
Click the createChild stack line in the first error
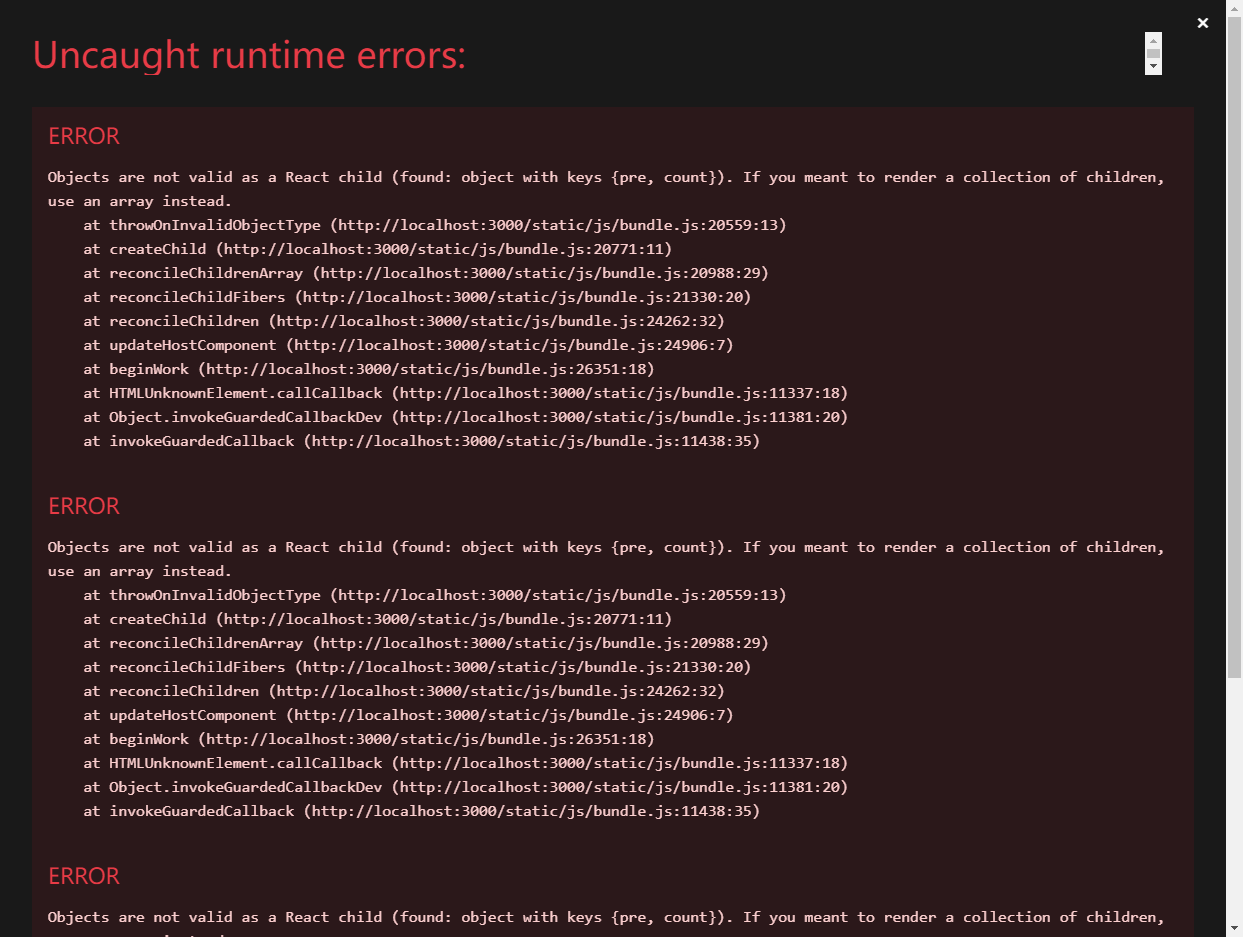[377, 249]
